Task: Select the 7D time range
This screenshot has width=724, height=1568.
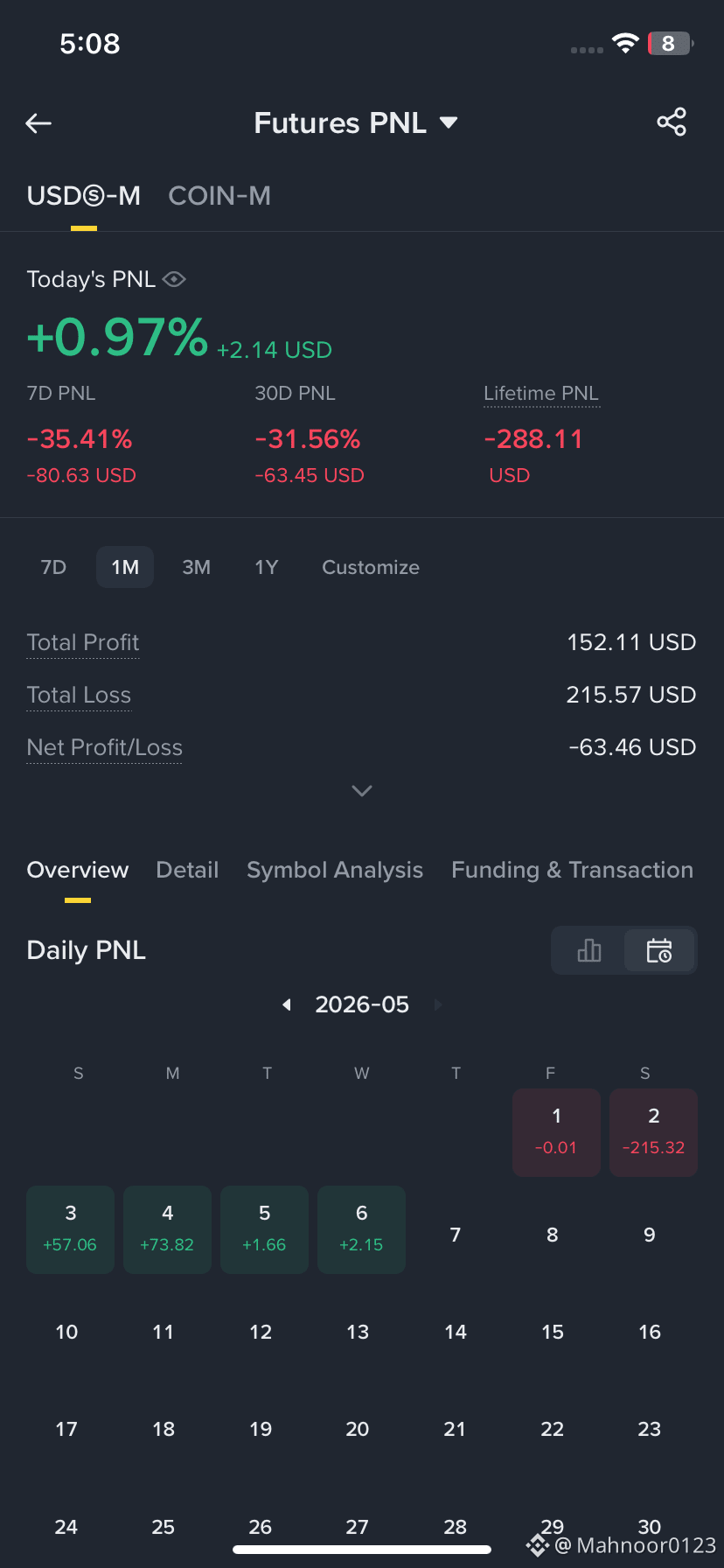Action: point(53,567)
